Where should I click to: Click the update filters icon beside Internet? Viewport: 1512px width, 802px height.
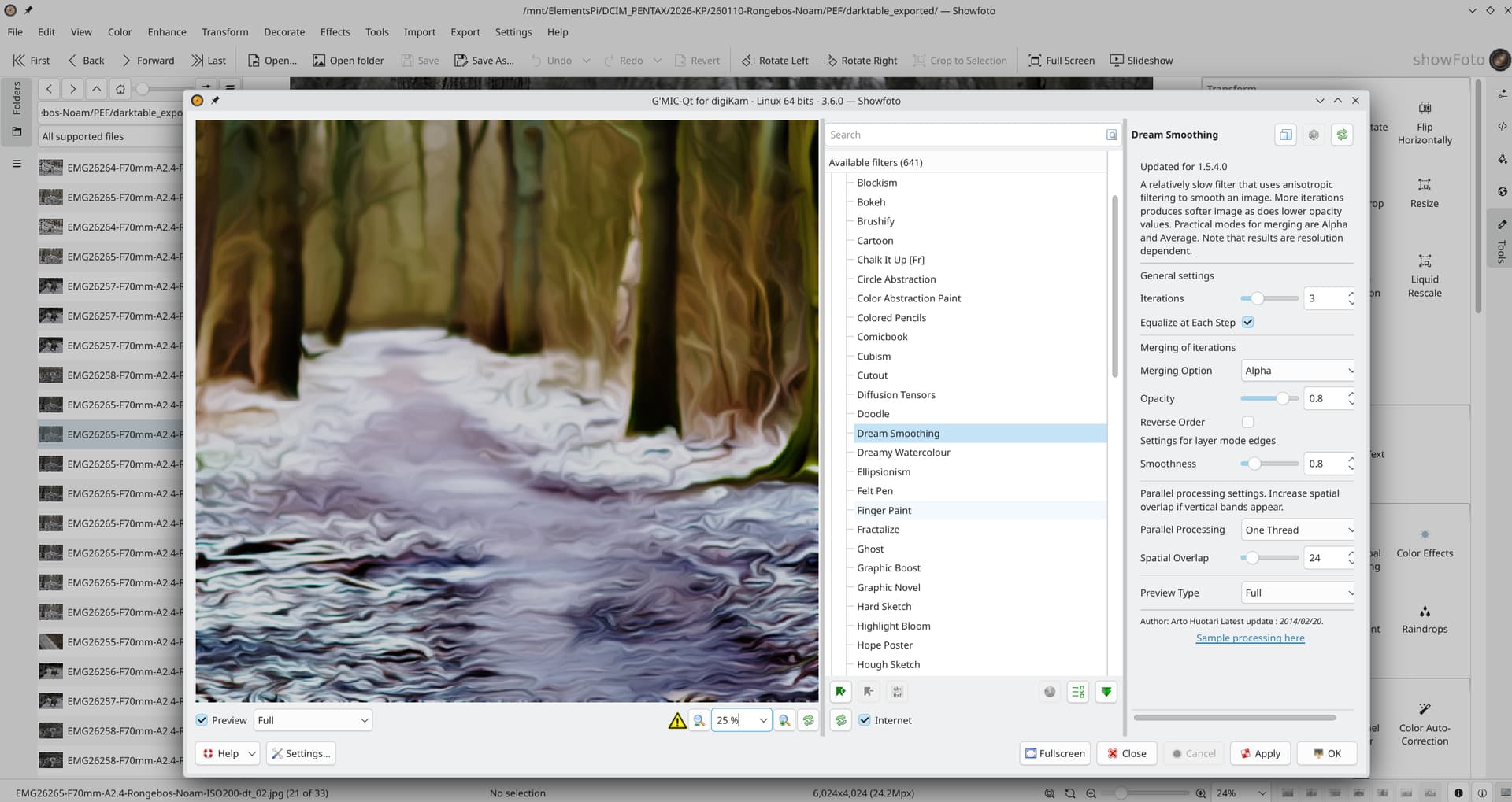pyautogui.click(x=841, y=720)
